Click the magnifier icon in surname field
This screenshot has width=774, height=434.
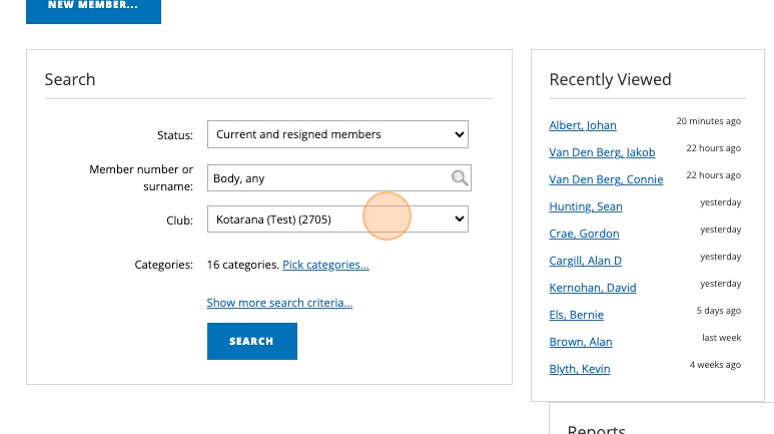pyautogui.click(x=459, y=178)
